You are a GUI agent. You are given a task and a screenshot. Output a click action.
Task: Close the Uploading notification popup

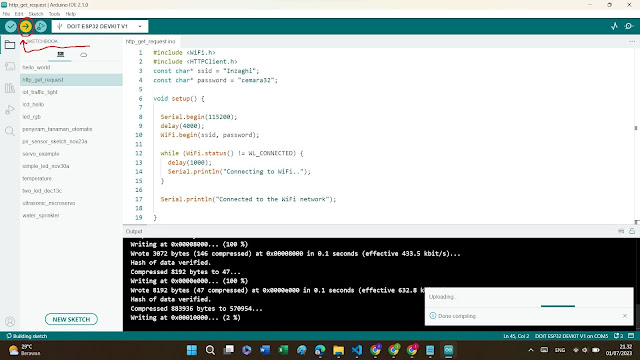pyautogui.click(x=625, y=316)
